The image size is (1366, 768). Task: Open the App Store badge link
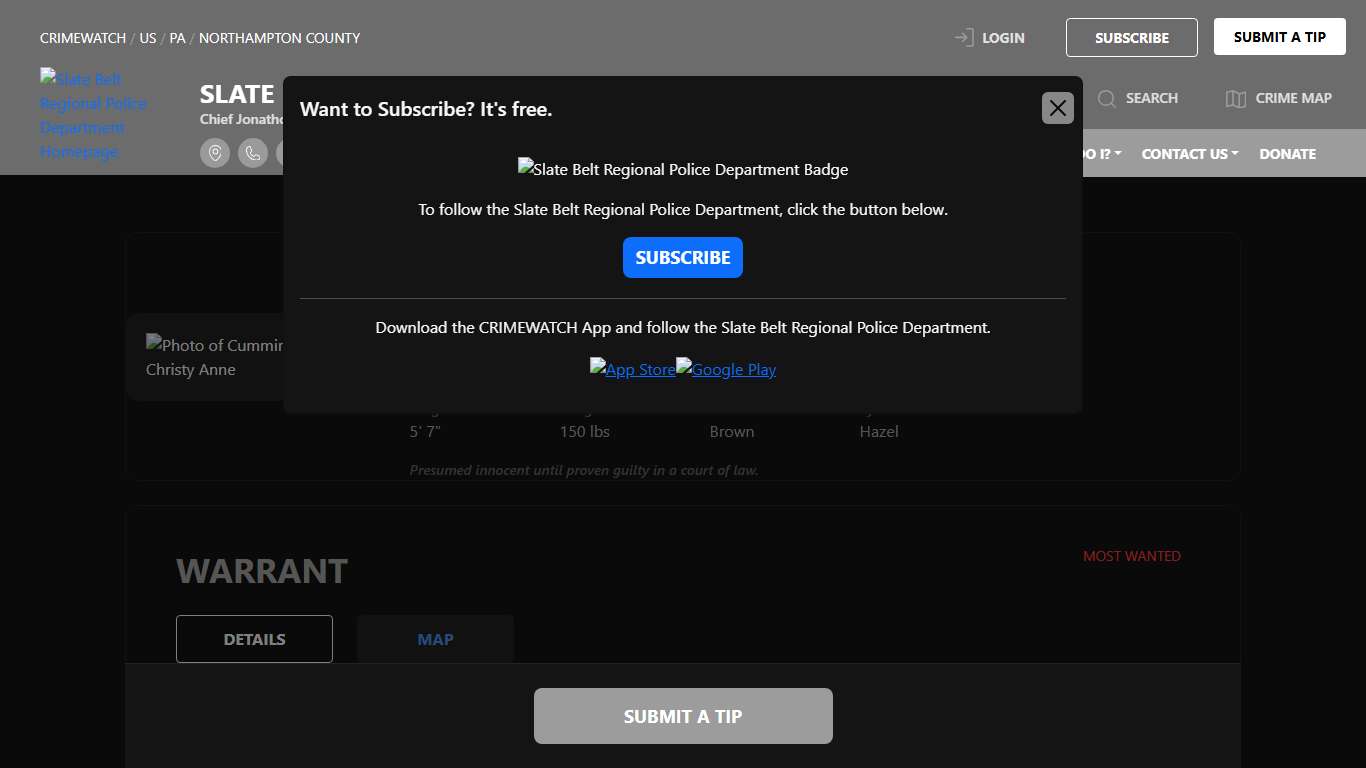632,369
